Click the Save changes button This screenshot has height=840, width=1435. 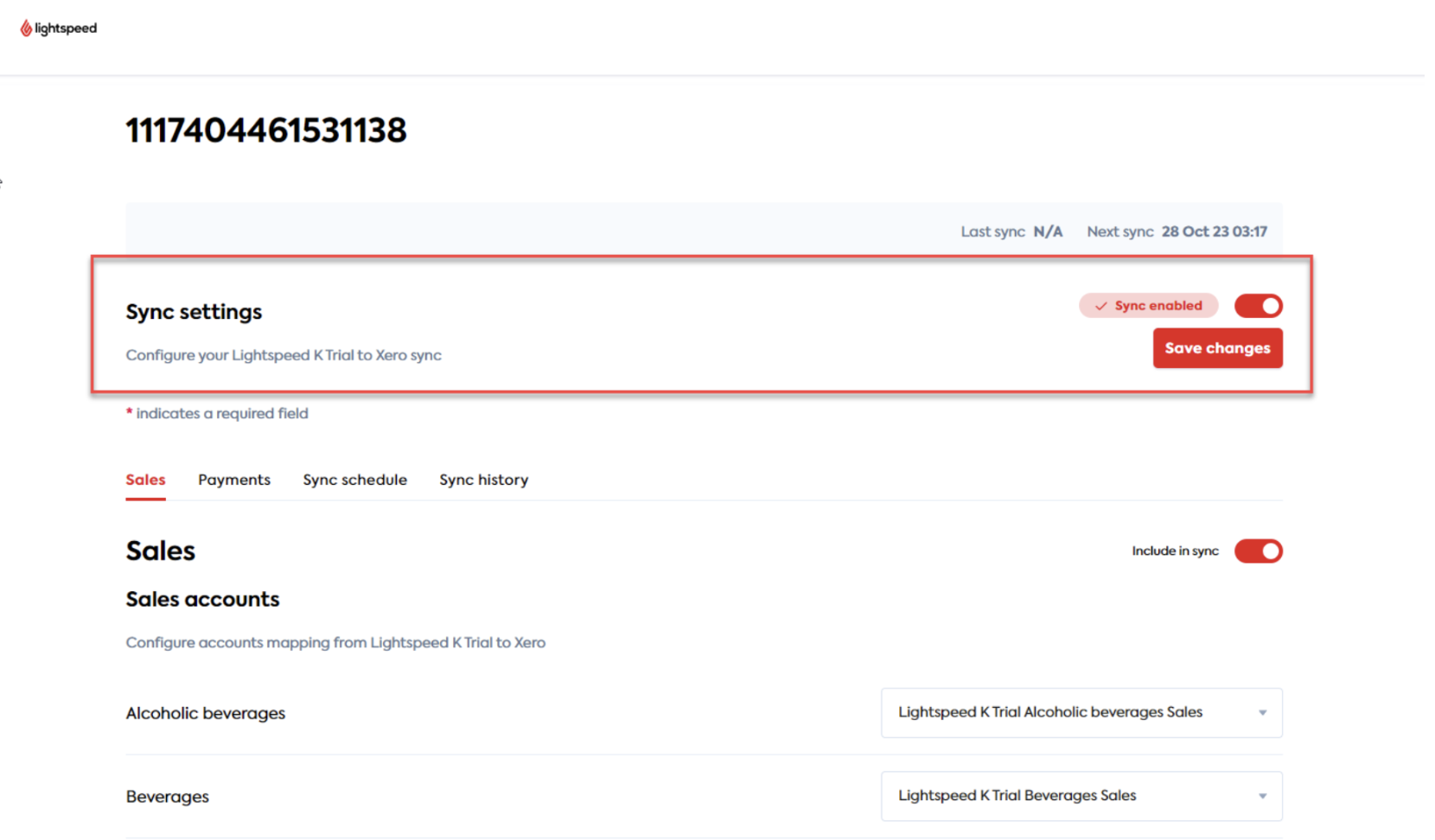coord(1217,347)
